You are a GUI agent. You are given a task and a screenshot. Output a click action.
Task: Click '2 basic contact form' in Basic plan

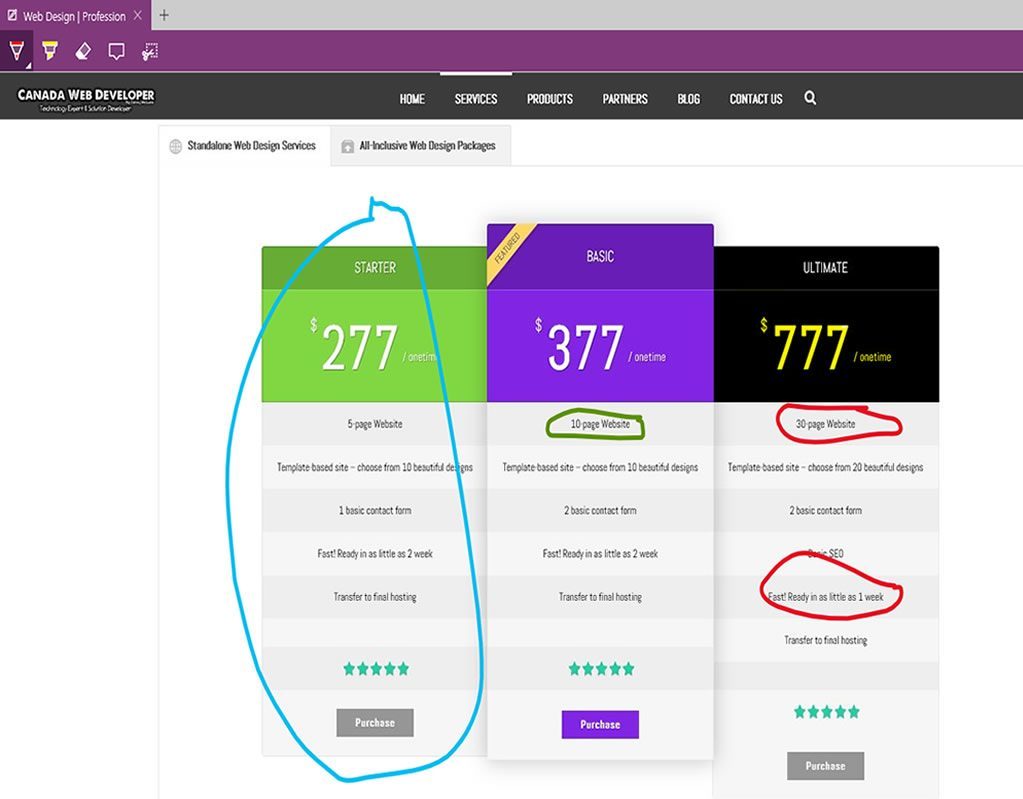pos(600,511)
